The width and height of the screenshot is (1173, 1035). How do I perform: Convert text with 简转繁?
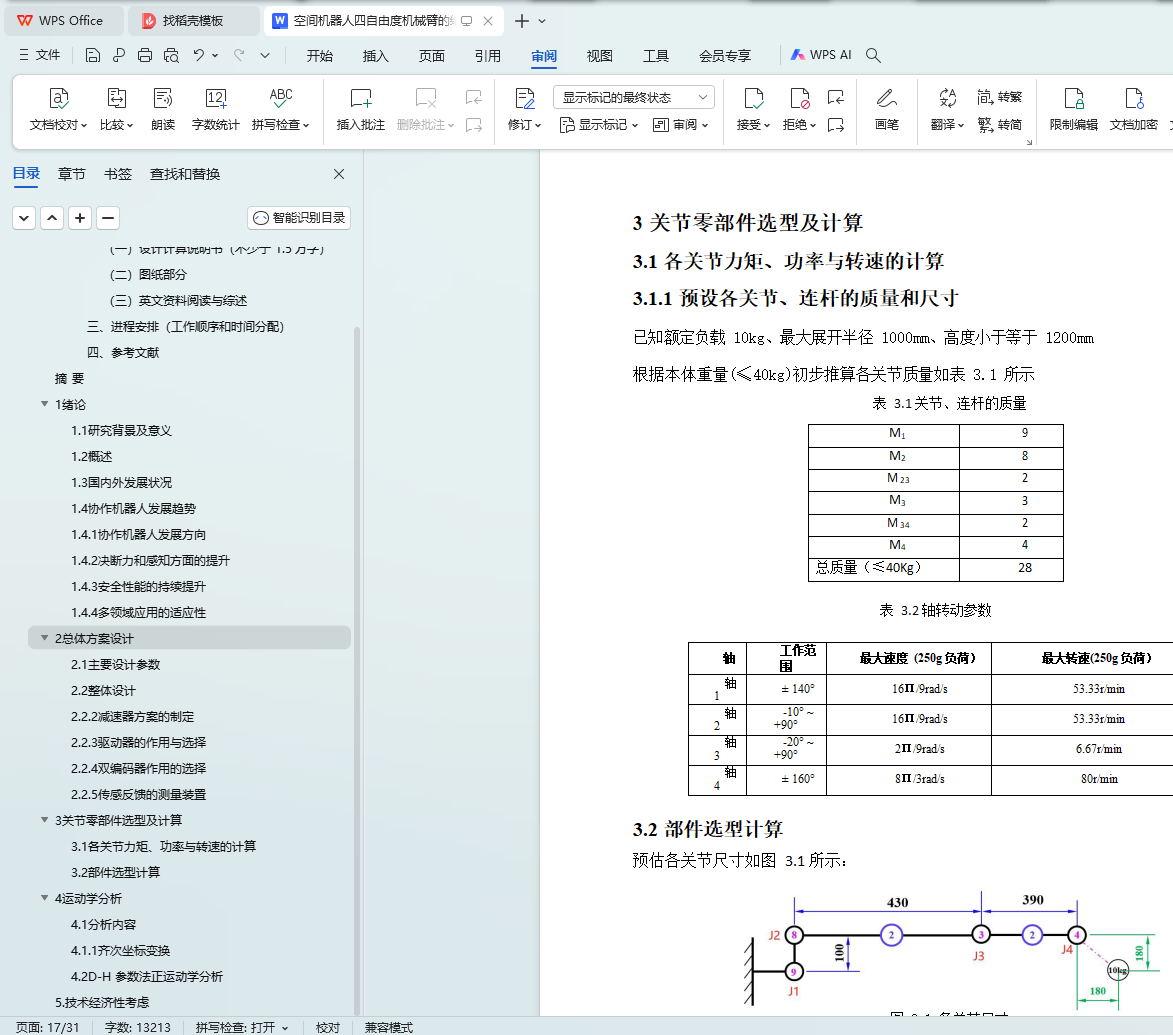click(x=999, y=96)
